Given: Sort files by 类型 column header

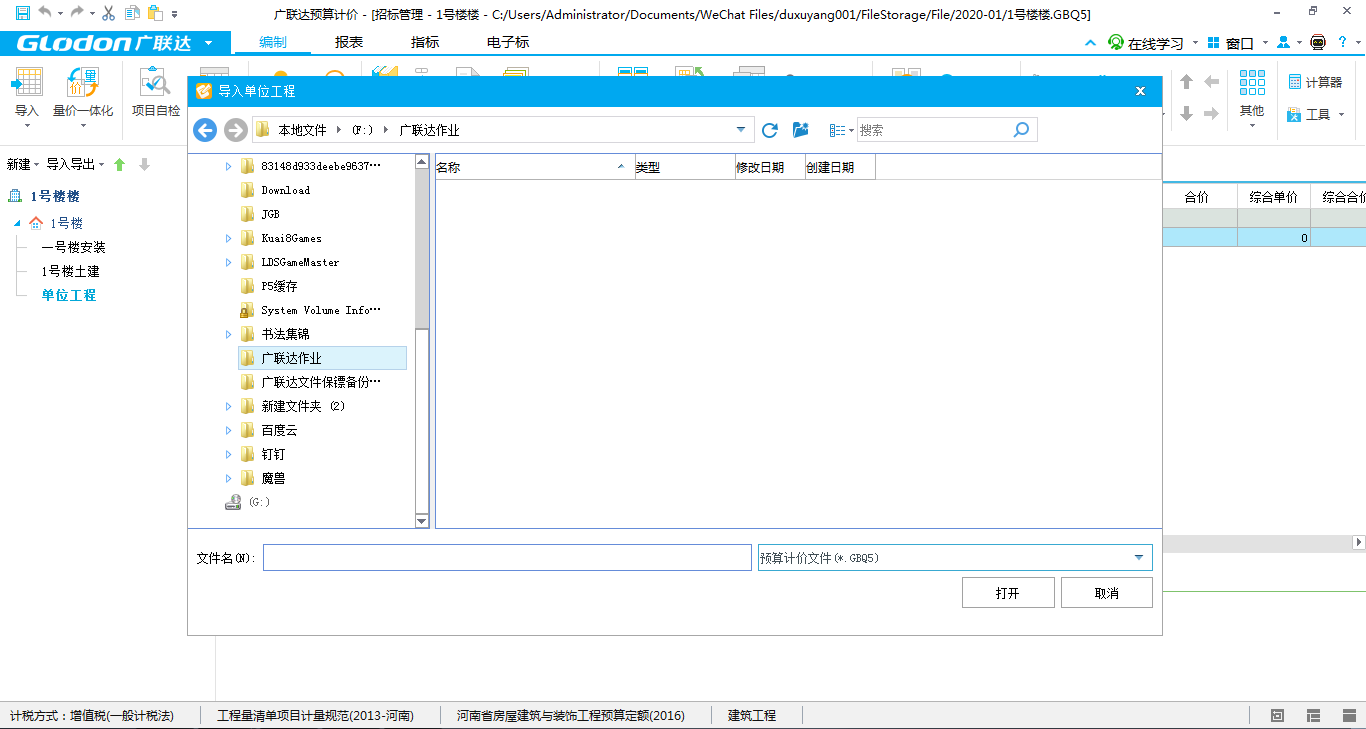Looking at the screenshot, I should pos(685,167).
